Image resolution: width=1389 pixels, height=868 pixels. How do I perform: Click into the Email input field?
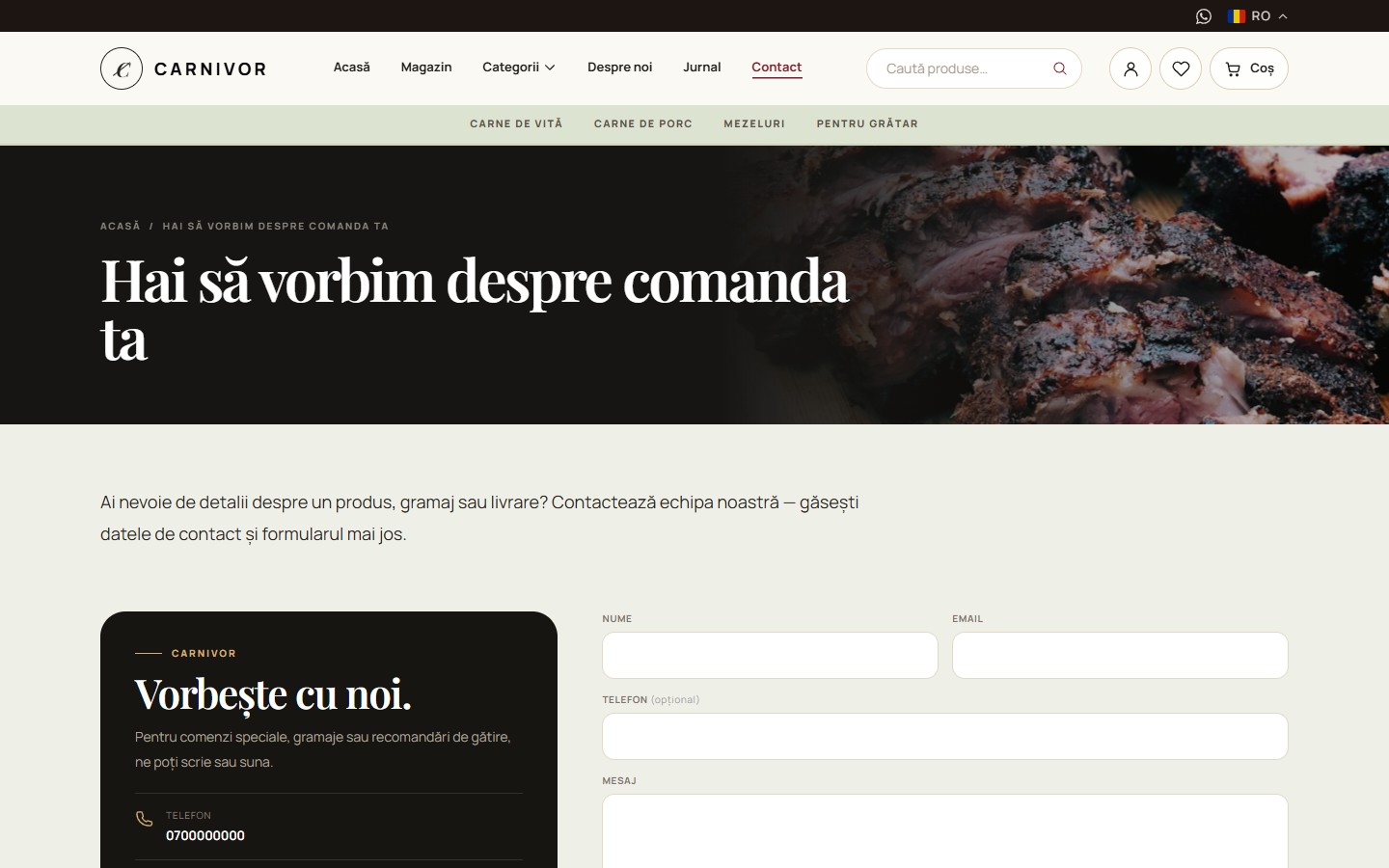pos(1120,655)
